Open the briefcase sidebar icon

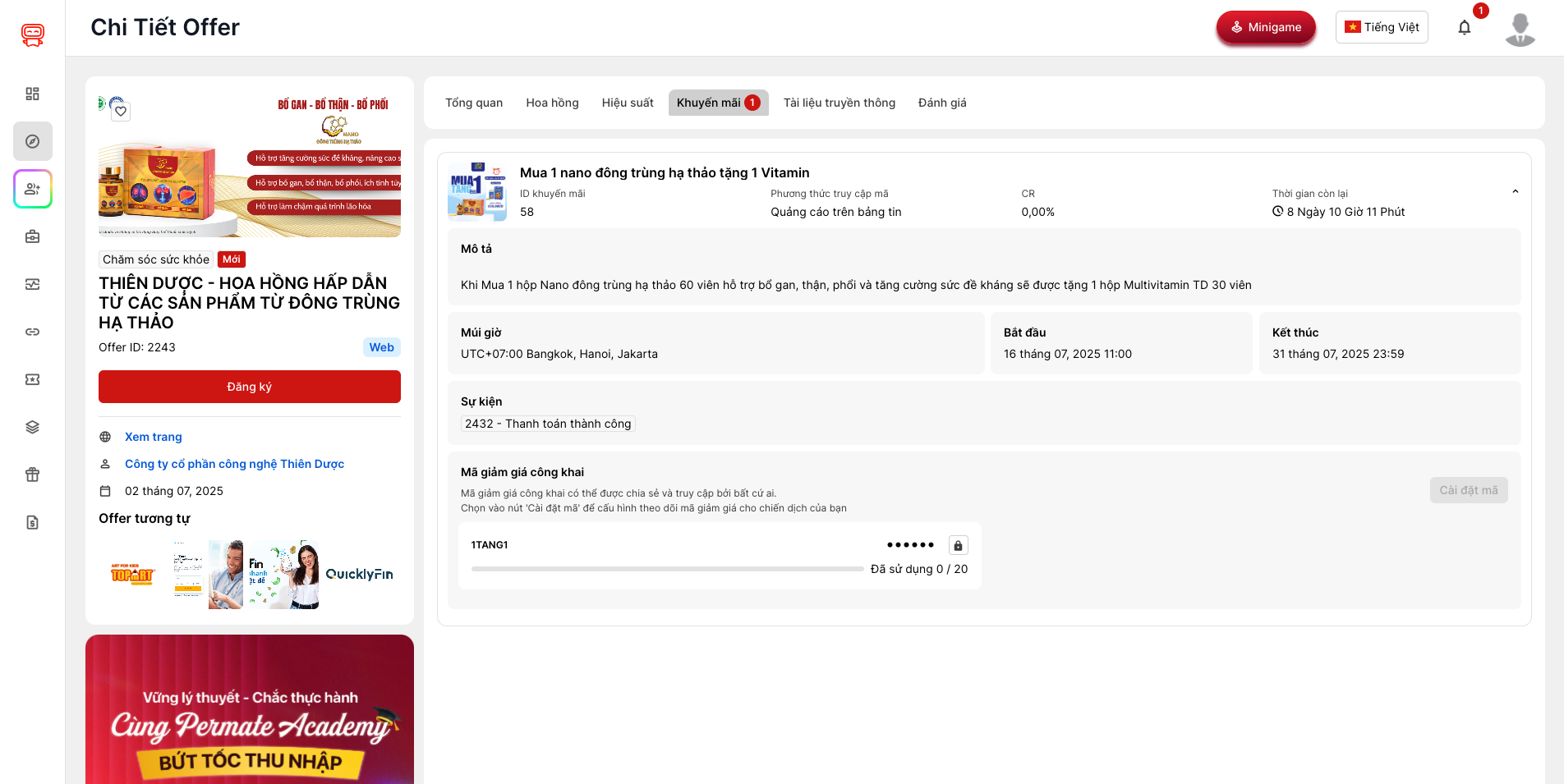tap(33, 236)
